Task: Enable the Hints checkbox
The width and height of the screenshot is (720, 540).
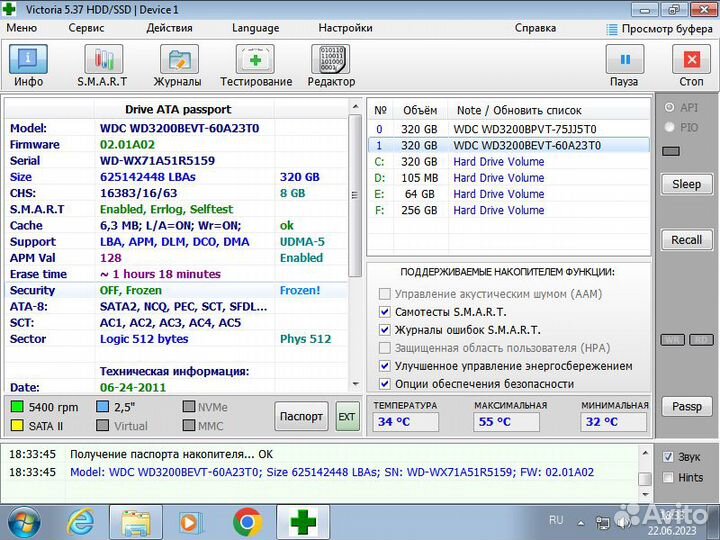Action: (x=668, y=478)
